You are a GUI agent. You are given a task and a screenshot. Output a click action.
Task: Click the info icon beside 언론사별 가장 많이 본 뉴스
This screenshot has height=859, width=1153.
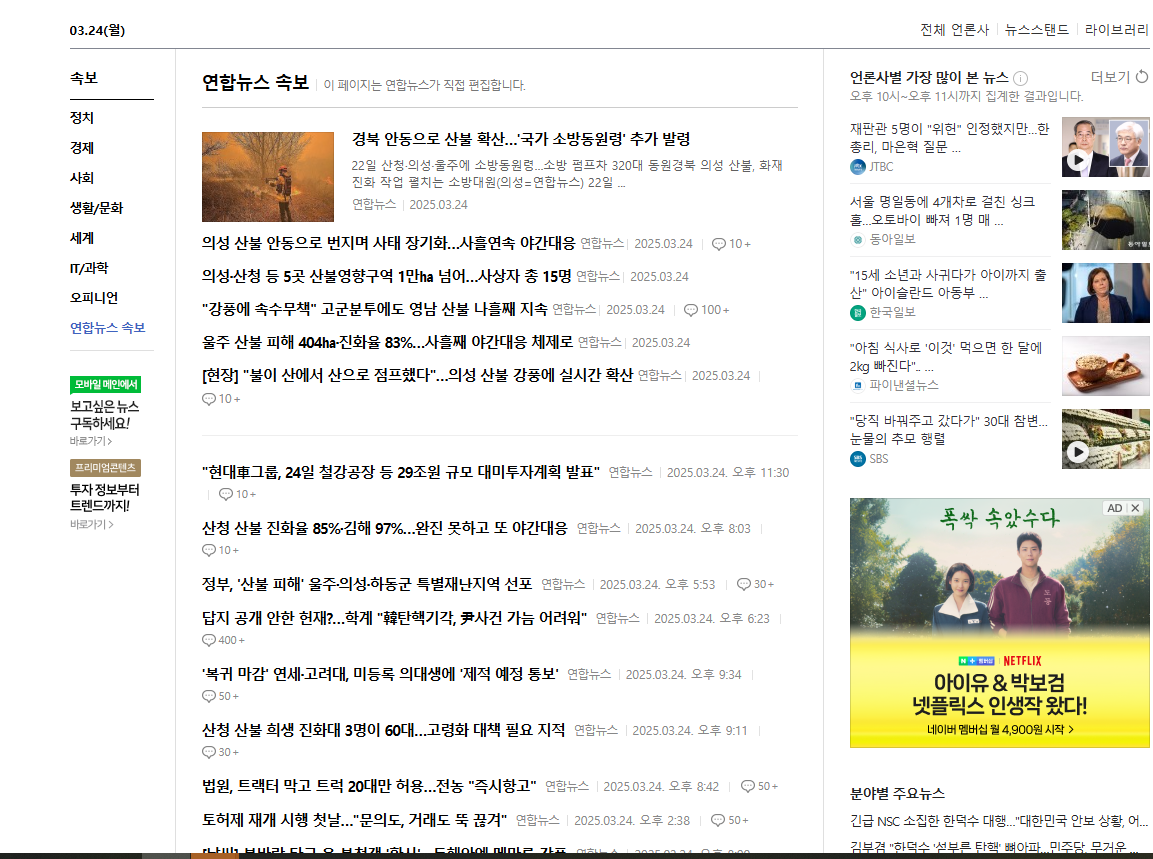coord(1020,78)
